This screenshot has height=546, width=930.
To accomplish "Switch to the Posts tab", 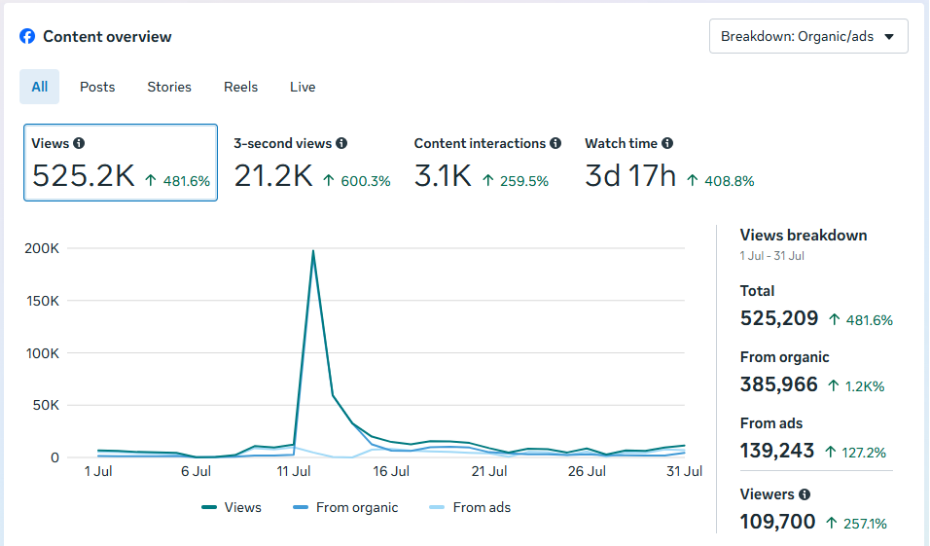I will [97, 87].
